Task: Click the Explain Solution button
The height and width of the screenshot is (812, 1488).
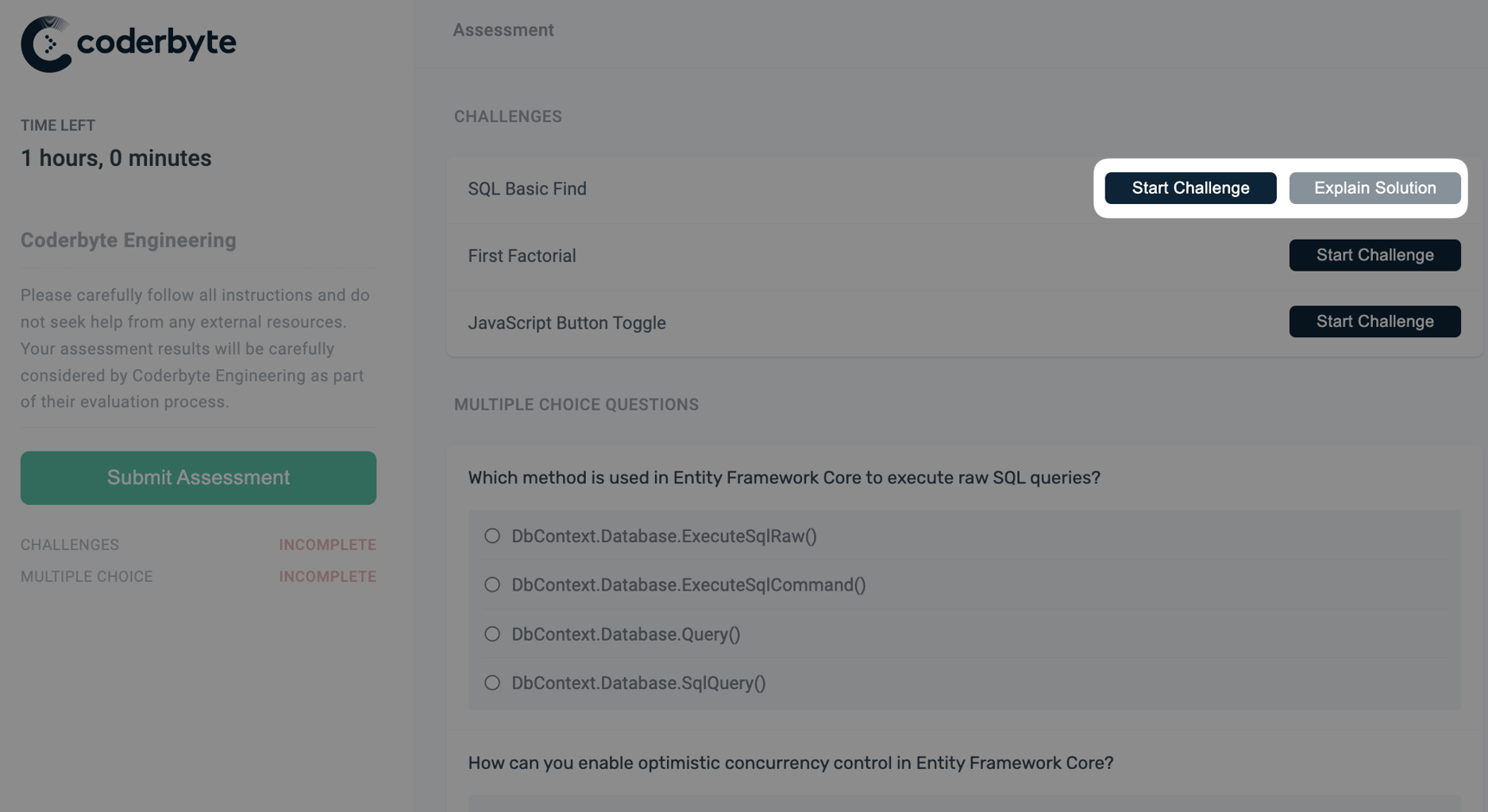Action: [x=1374, y=189]
